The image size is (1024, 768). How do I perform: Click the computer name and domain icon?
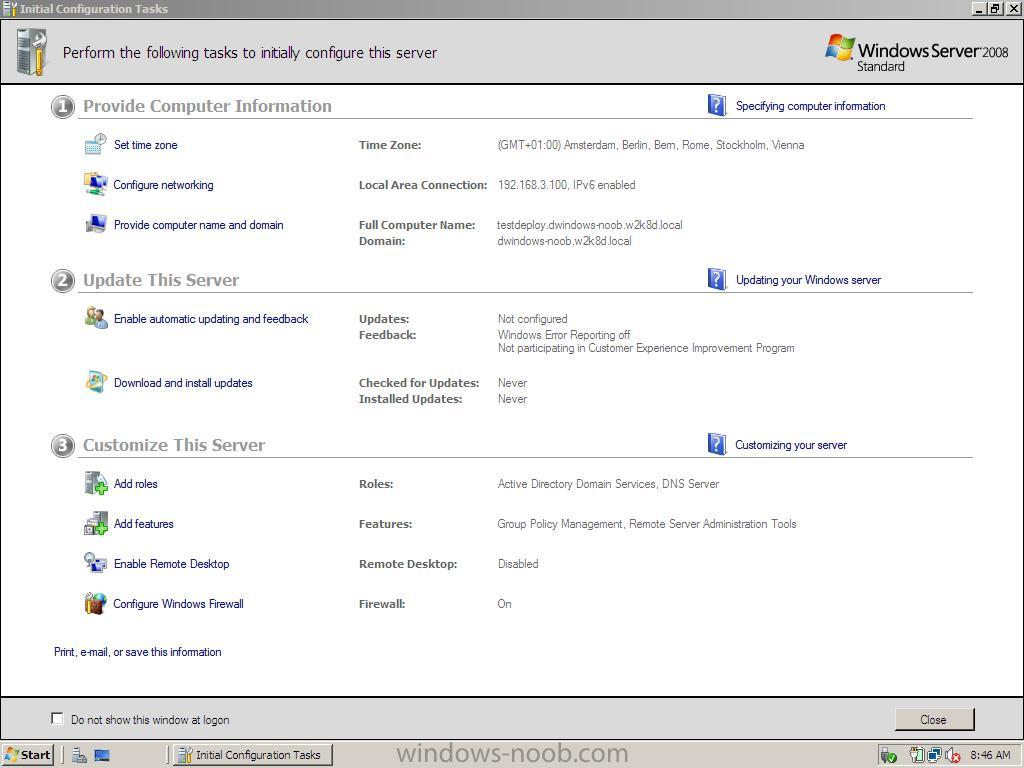[96, 224]
